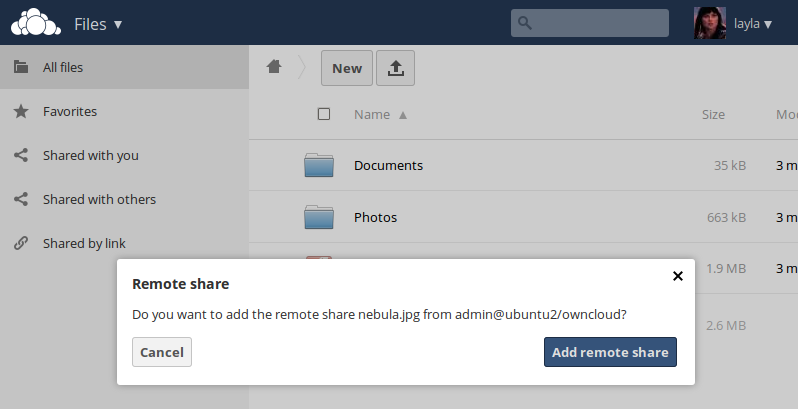Click layla's user avatar picture
The width and height of the screenshot is (798, 409).
709,23
